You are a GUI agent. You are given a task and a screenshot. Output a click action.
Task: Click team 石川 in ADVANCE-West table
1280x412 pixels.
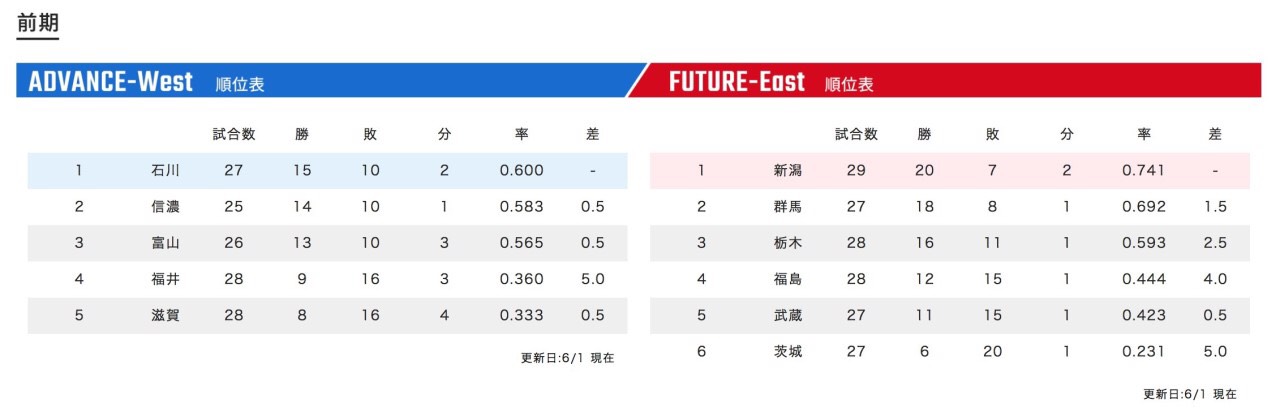(x=165, y=171)
